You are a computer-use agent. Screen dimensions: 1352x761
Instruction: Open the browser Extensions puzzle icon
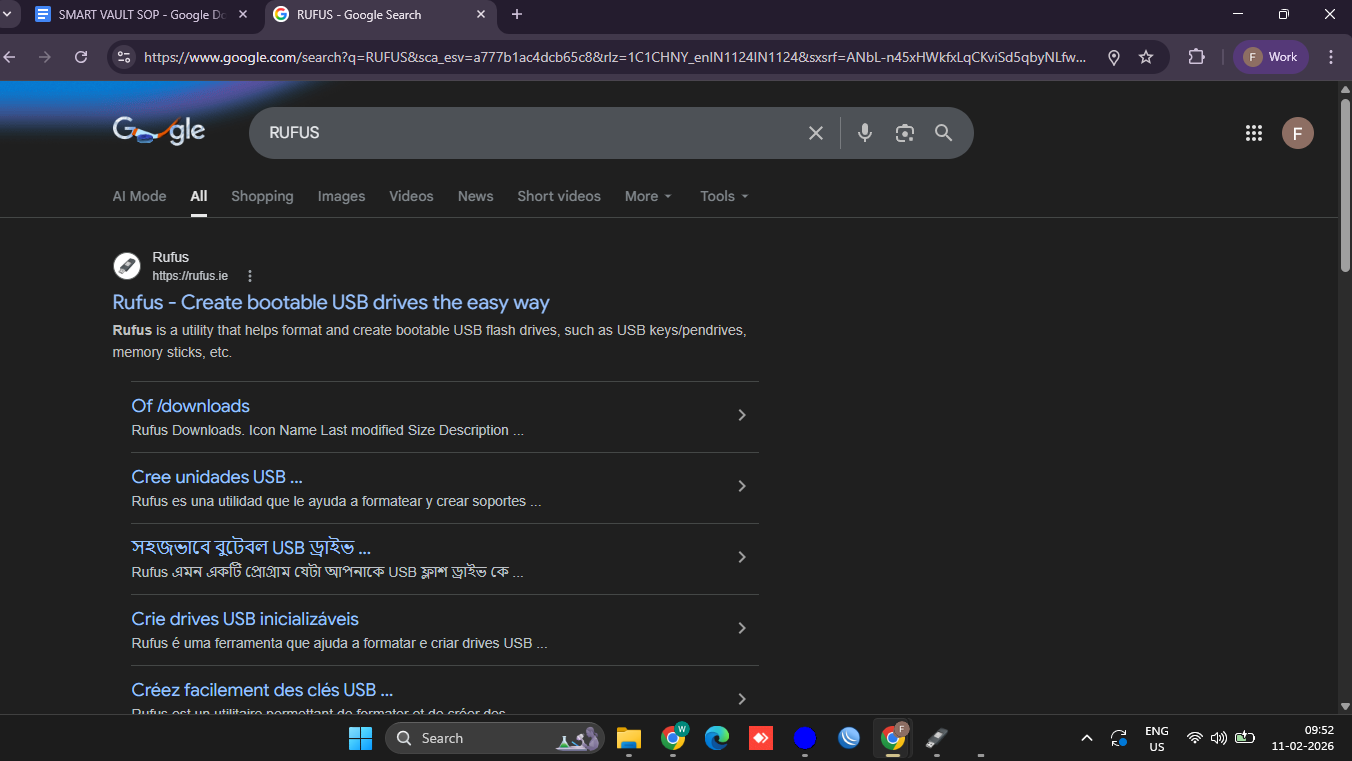[x=1196, y=57]
